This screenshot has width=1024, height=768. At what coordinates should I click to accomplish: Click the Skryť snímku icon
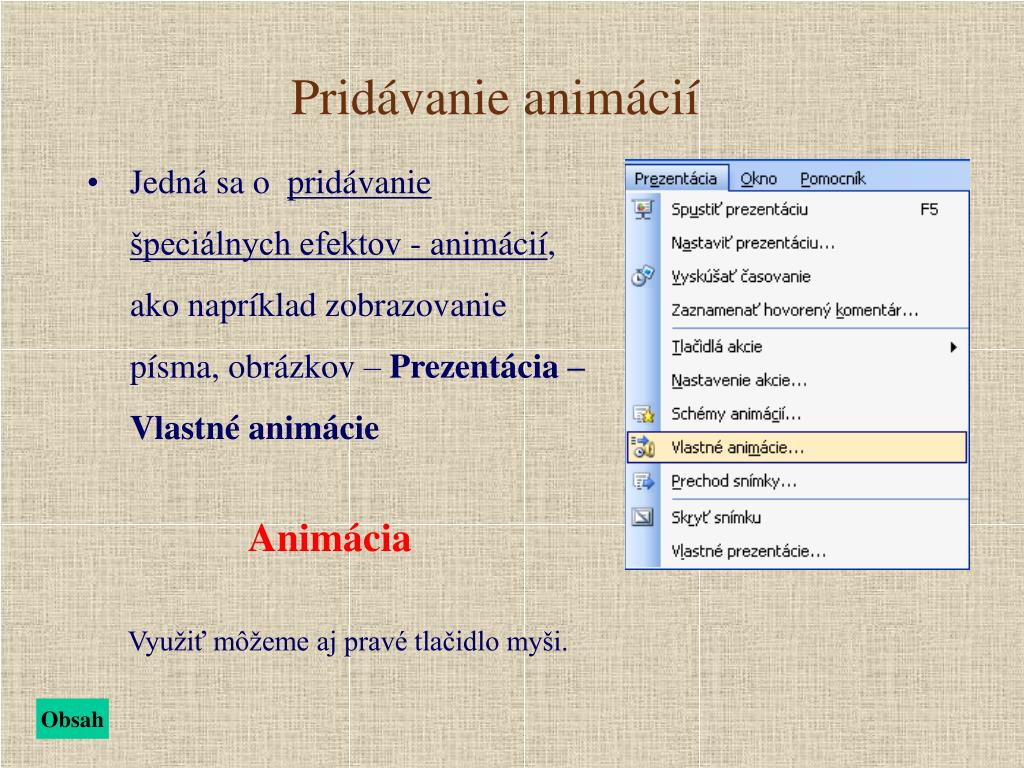click(643, 517)
